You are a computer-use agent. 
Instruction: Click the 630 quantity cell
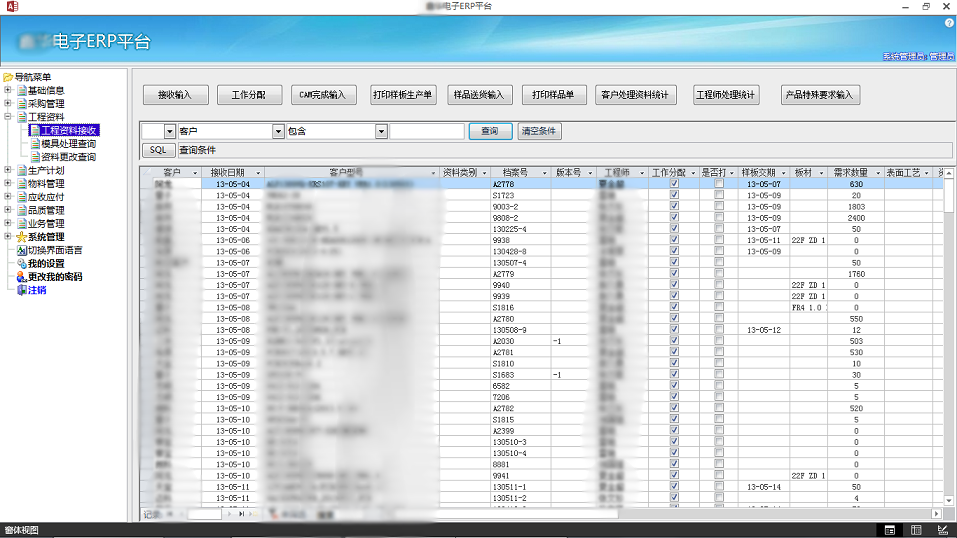point(856,184)
